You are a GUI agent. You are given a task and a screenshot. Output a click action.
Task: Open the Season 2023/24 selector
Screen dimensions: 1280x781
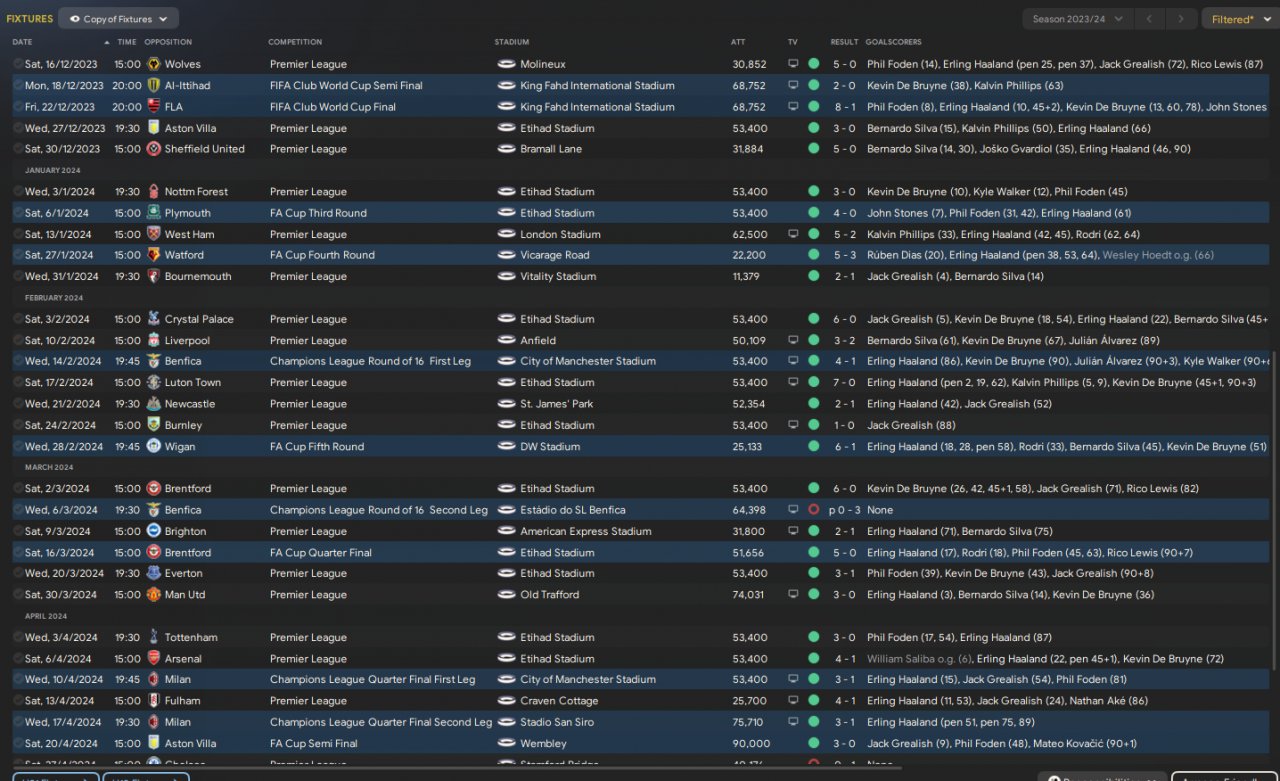coord(1078,19)
